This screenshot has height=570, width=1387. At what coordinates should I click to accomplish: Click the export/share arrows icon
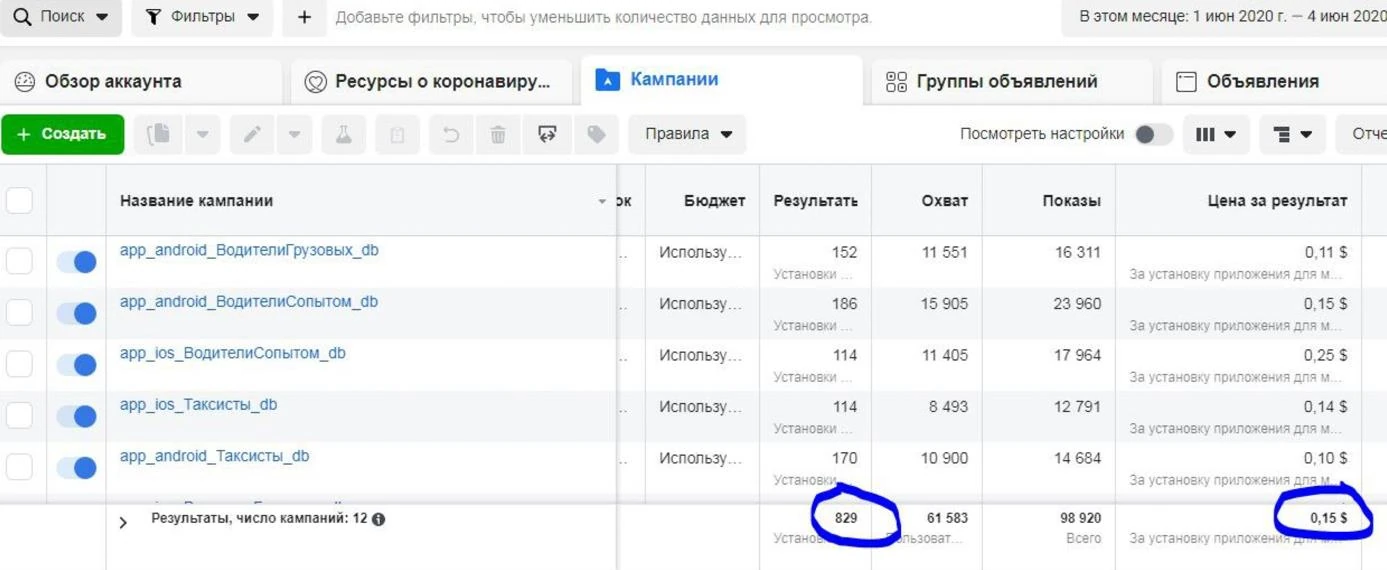[547, 134]
